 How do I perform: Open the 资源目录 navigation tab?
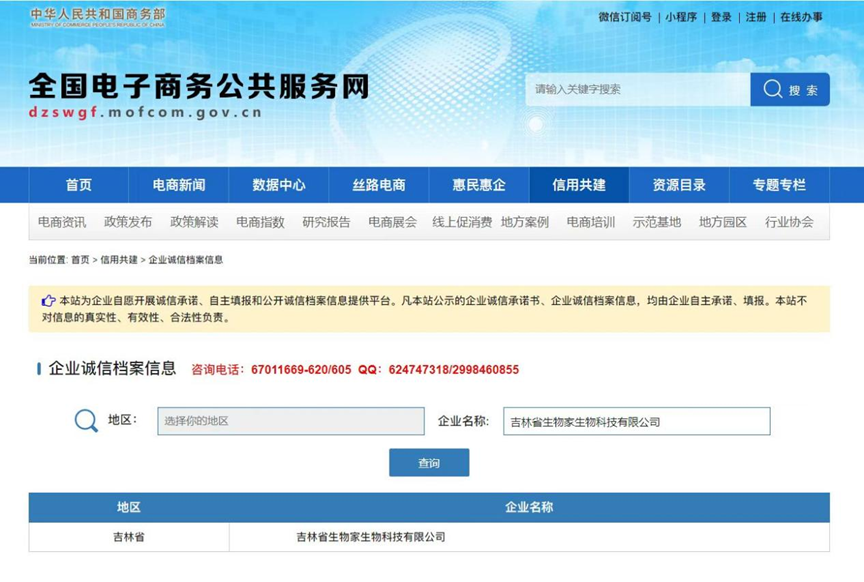pyautogui.click(x=679, y=185)
